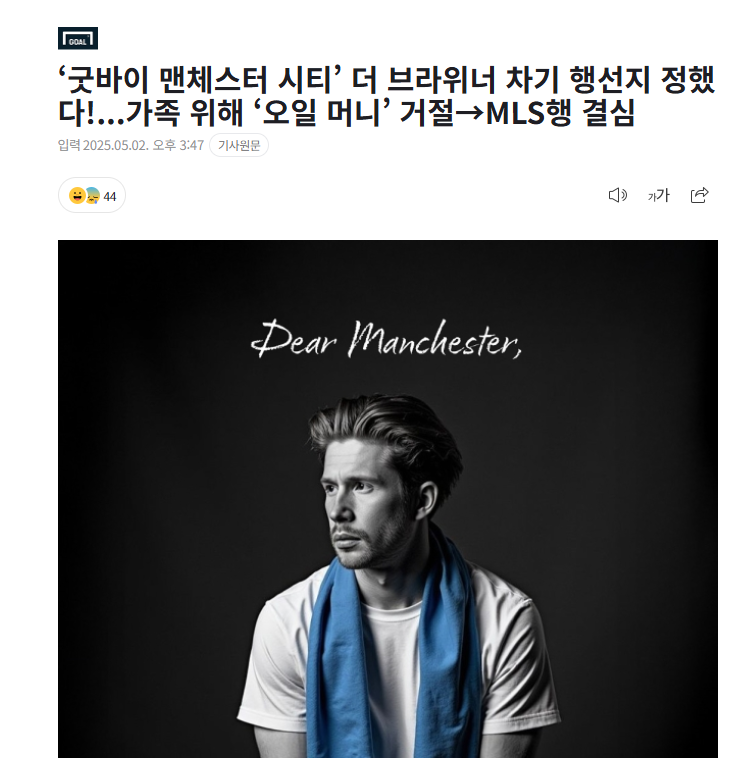Open reactions showing 44 count
745x758 pixels.
click(x=92, y=195)
